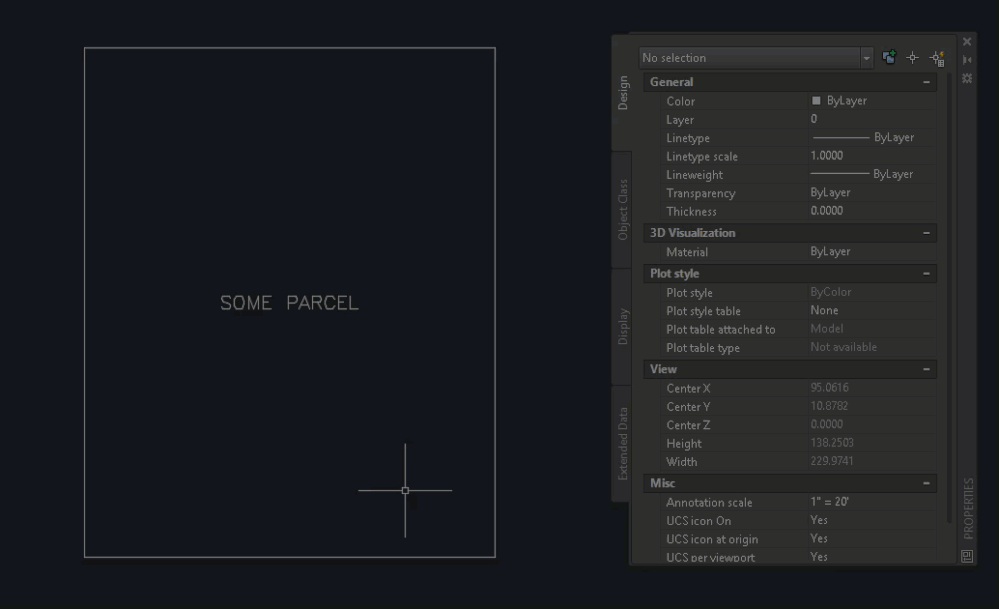Click the Plot table attached to label
Screen dimensions: 999x609
[x=721, y=330]
